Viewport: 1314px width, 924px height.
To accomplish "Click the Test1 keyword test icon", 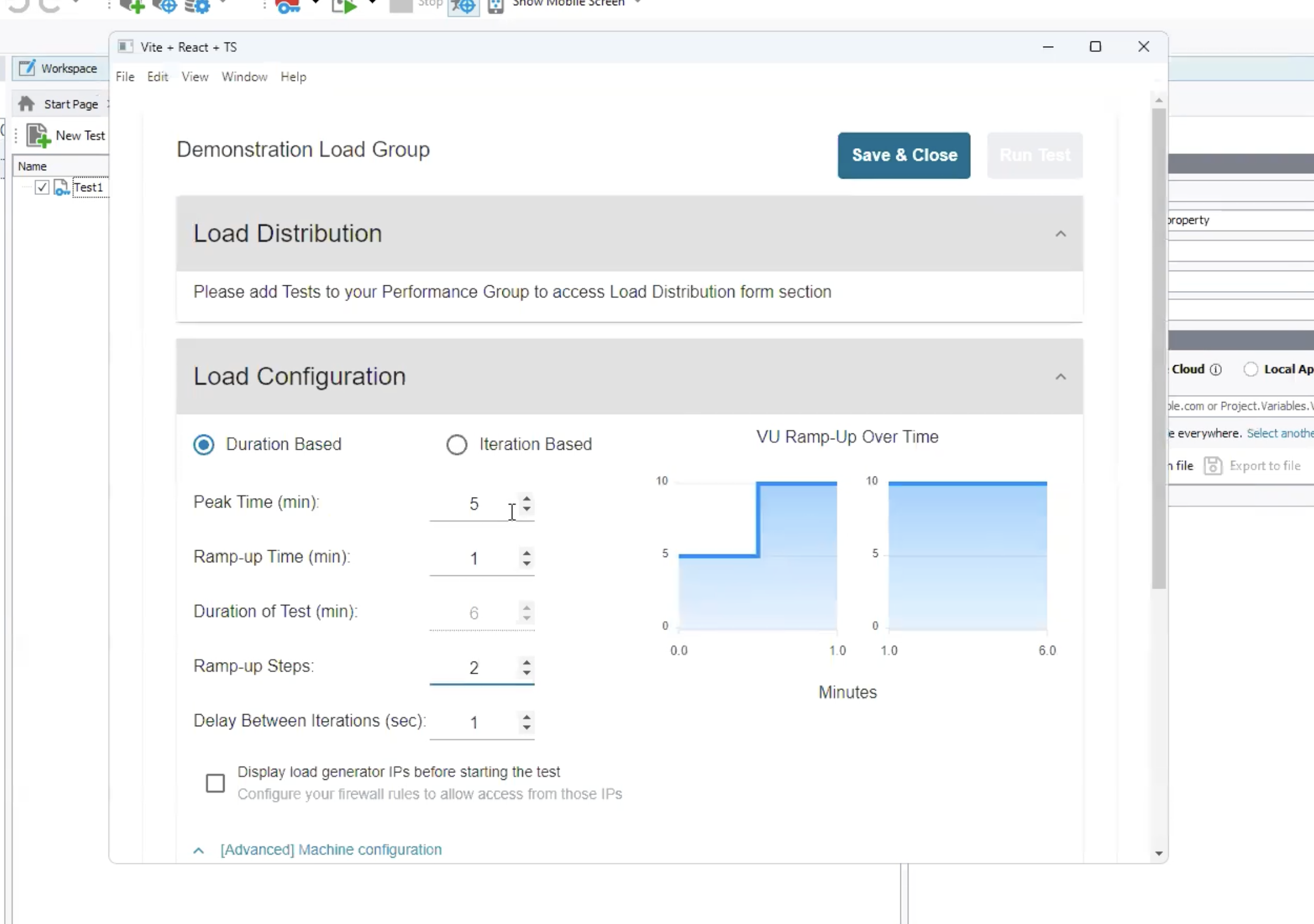I will tap(61, 187).
